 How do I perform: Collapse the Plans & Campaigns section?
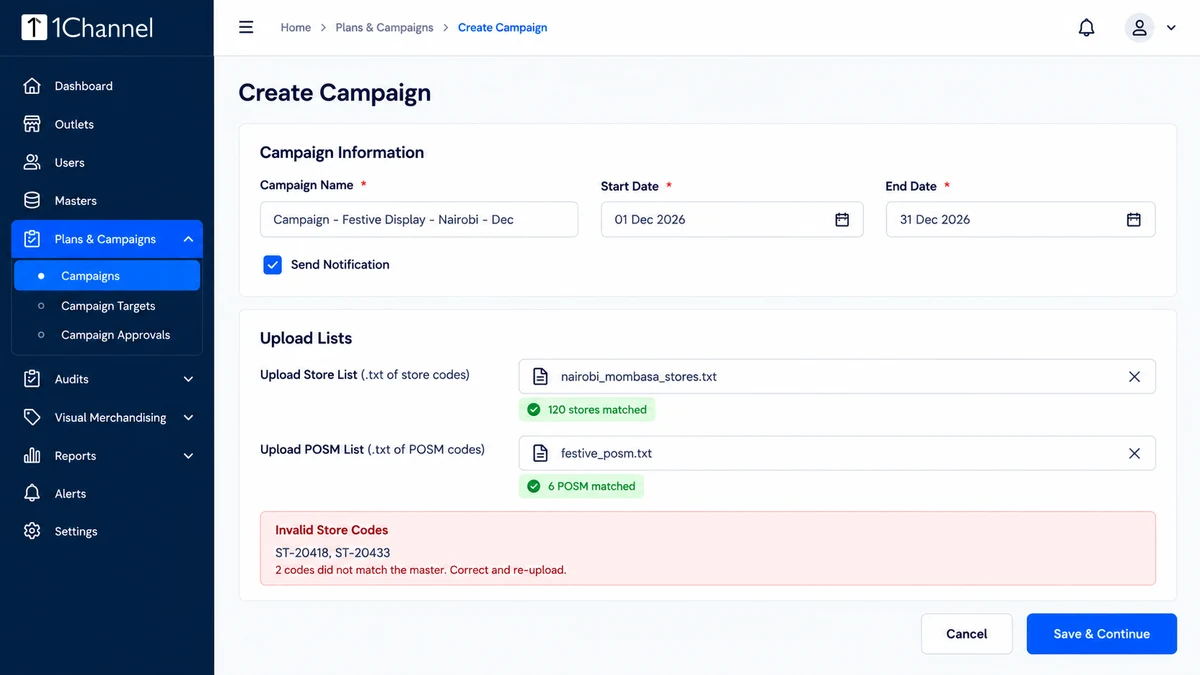(188, 239)
